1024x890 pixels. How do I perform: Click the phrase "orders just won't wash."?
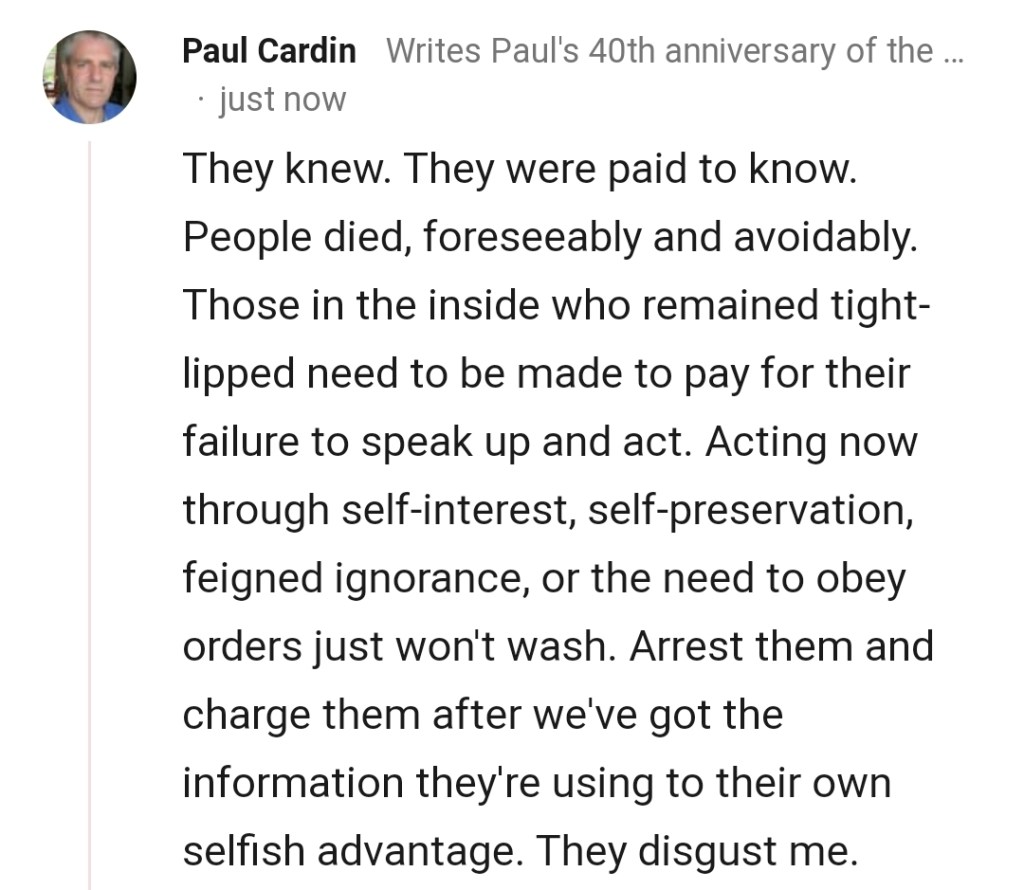[x=400, y=646]
